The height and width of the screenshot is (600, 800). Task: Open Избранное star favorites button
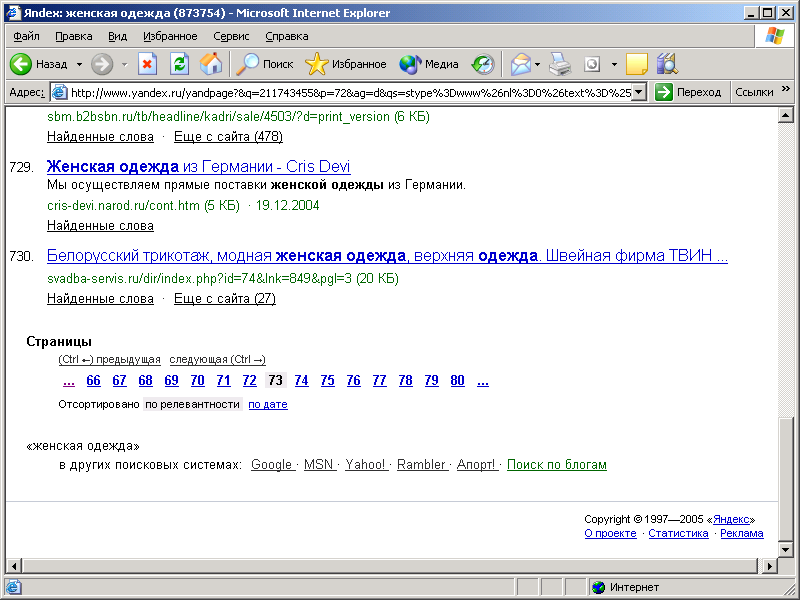point(345,64)
